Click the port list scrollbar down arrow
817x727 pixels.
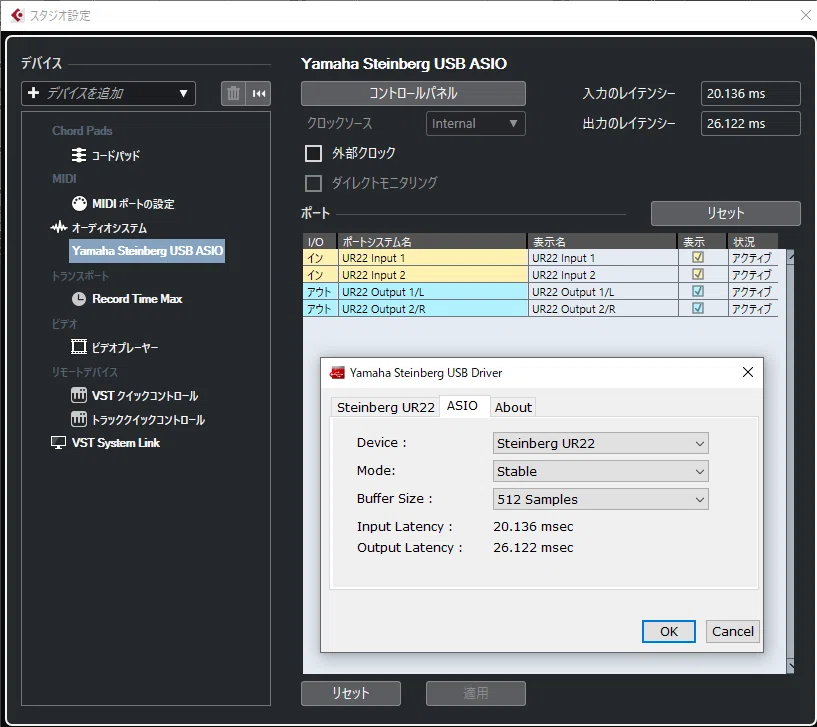click(790, 667)
